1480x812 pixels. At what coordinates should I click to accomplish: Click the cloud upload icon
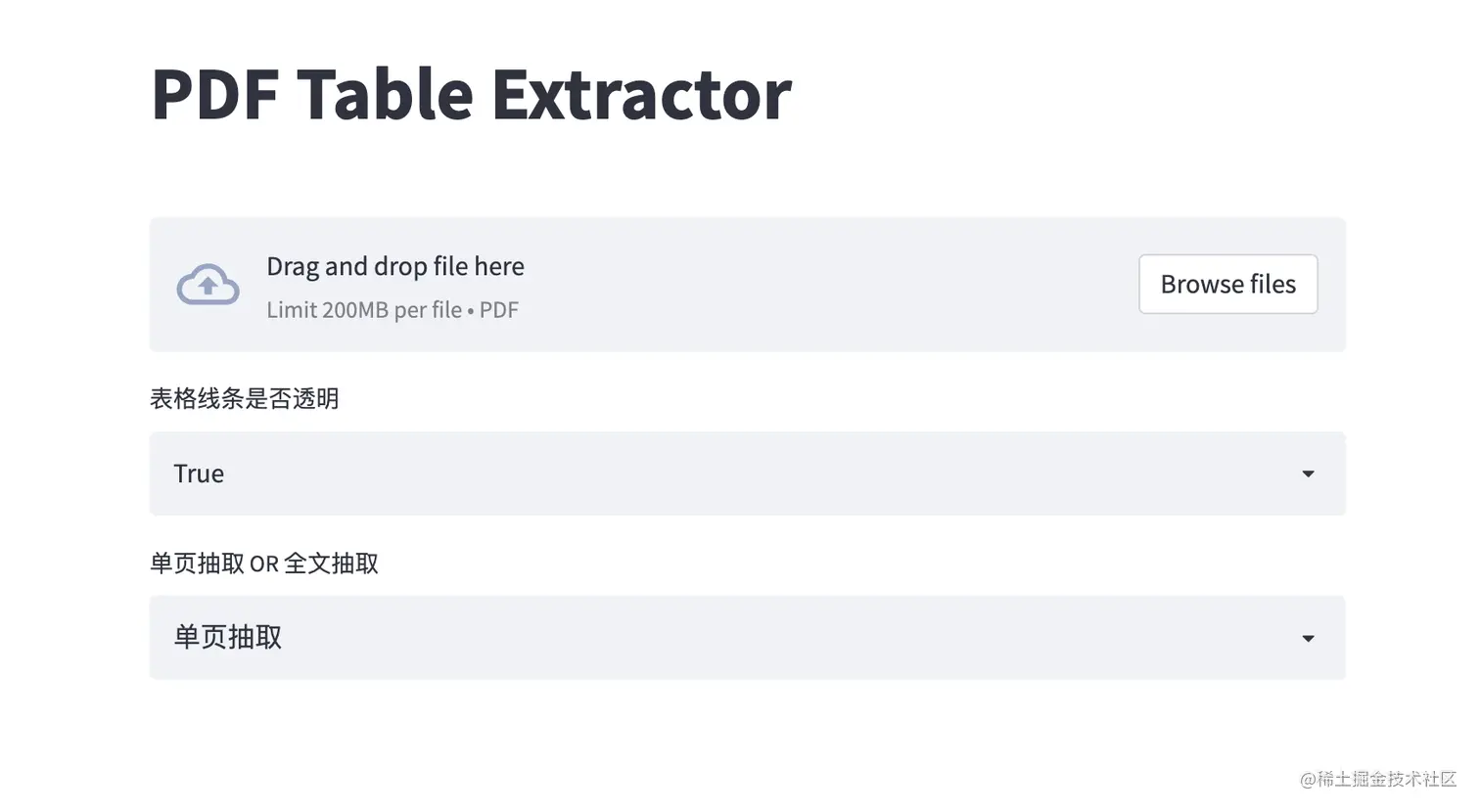(x=208, y=285)
